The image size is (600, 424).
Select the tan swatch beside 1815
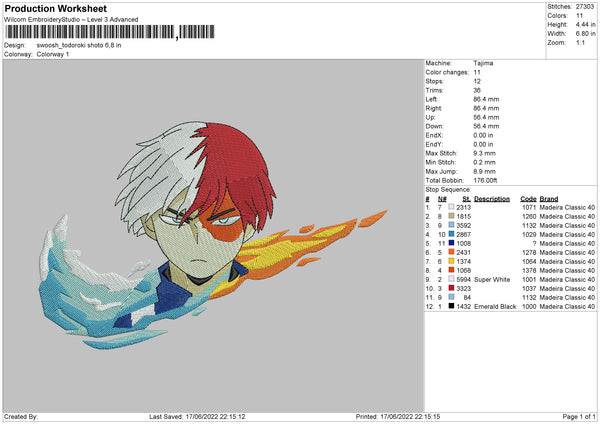(x=451, y=216)
